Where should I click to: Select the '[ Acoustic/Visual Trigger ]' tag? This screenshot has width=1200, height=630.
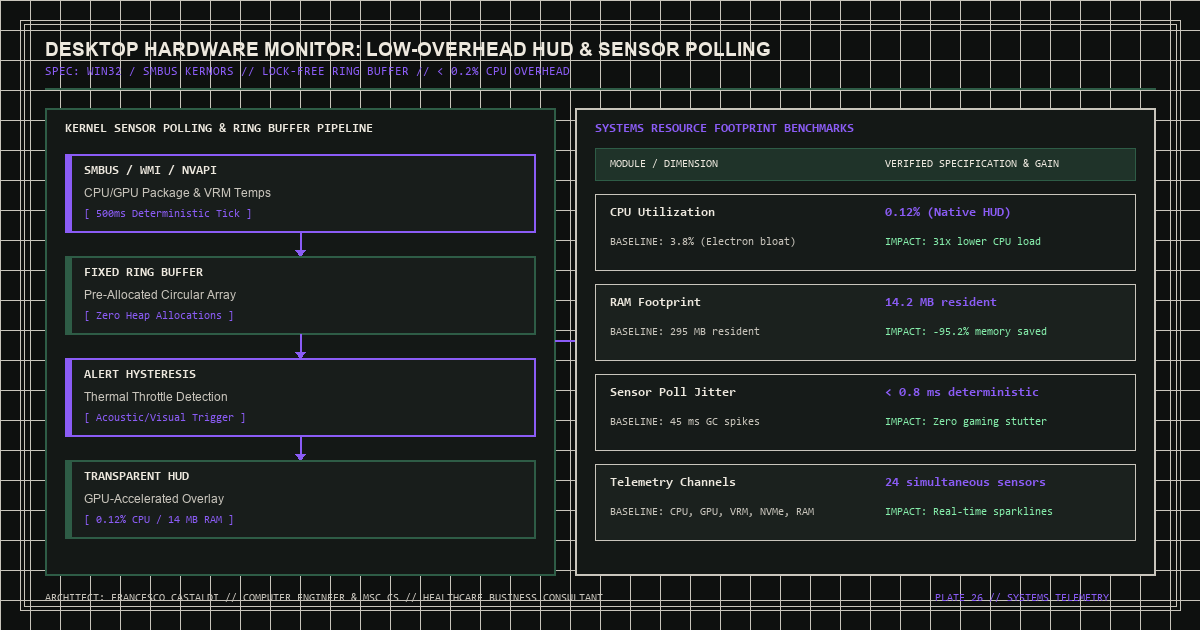click(x=165, y=418)
